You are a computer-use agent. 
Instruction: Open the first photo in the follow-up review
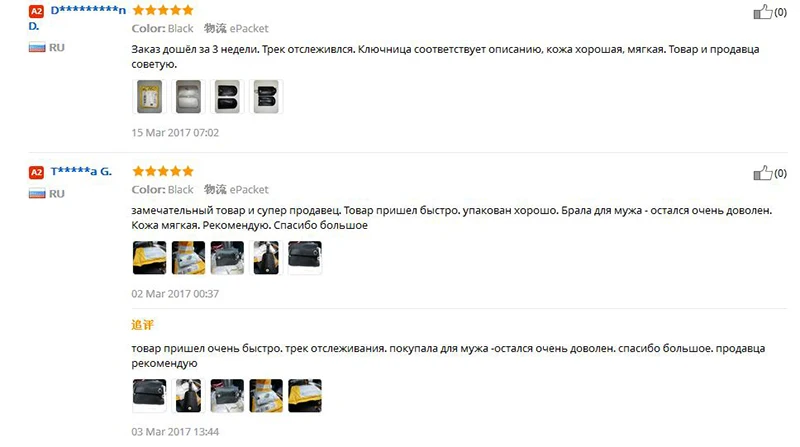(x=149, y=395)
